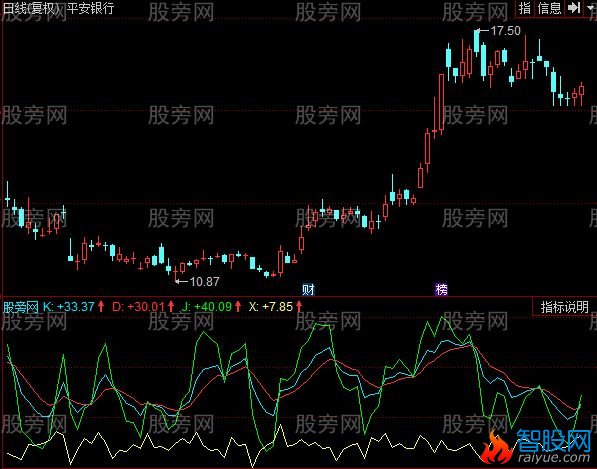Click the 指 indicator button

pyautogui.click(x=525, y=8)
